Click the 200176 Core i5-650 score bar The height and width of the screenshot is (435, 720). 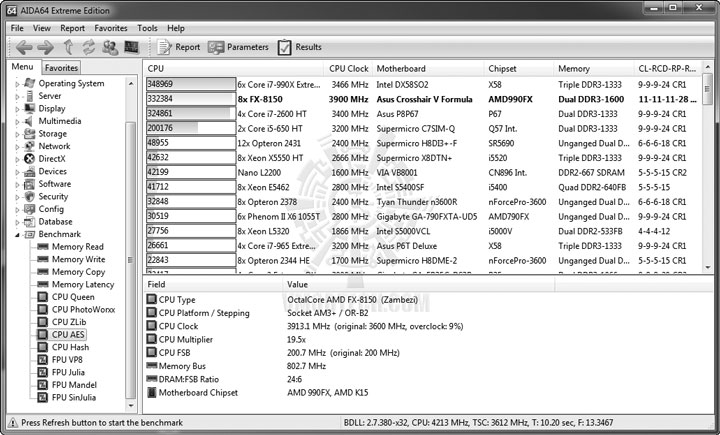click(191, 128)
